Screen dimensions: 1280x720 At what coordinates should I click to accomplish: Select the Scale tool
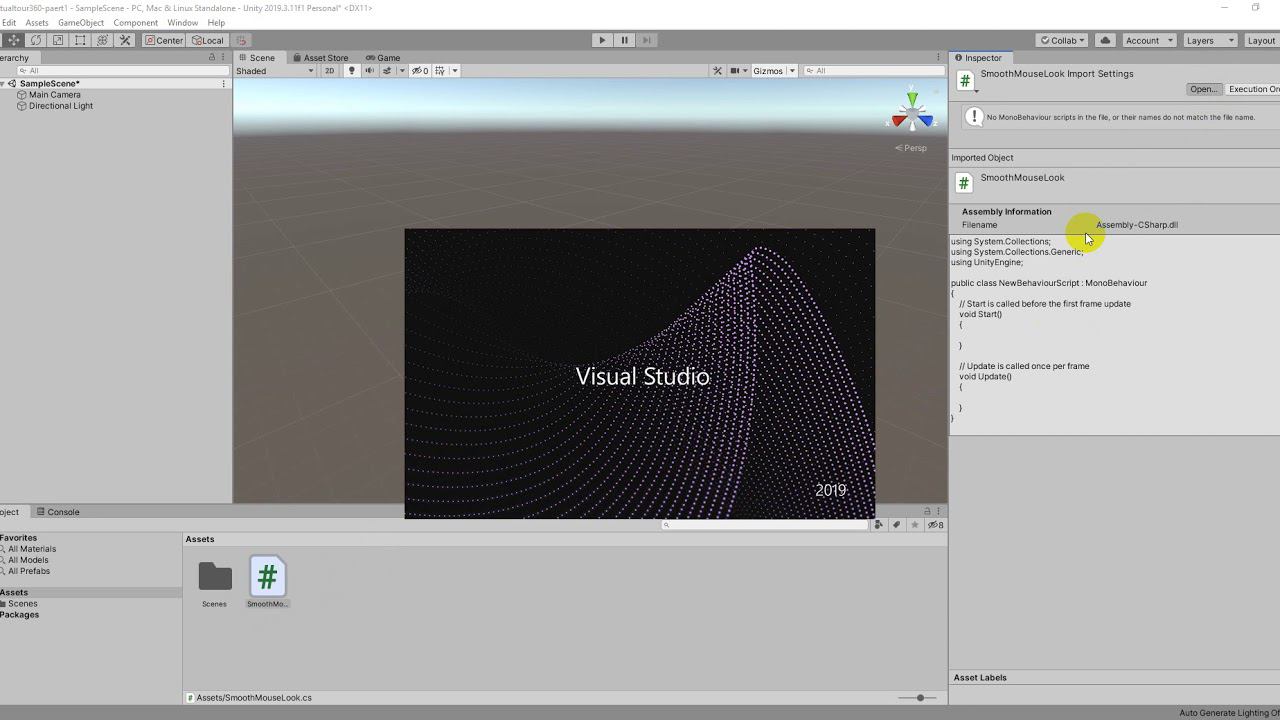[x=58, y=40]
